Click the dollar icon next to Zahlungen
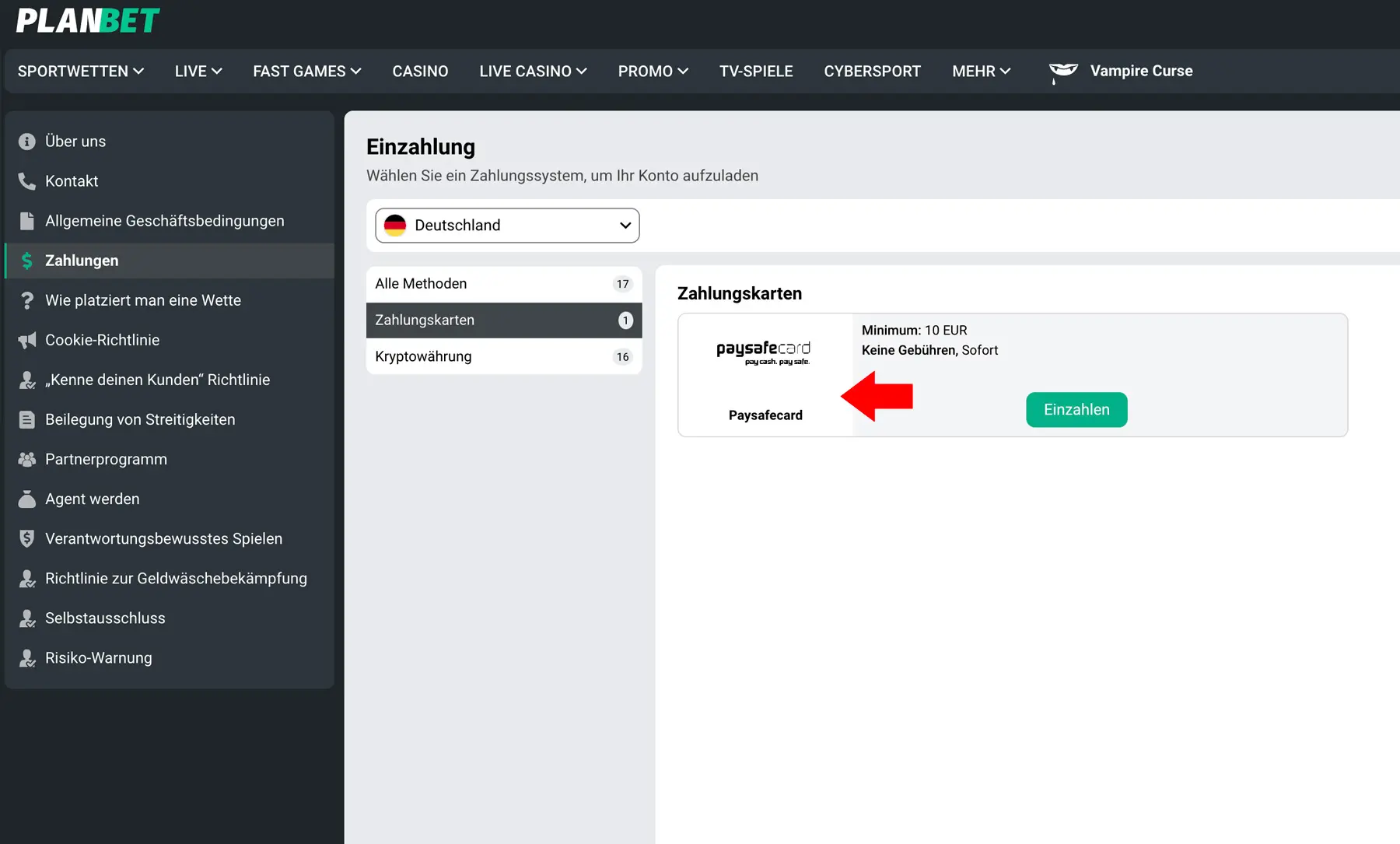1400x844 pixels. pos(26,261)
